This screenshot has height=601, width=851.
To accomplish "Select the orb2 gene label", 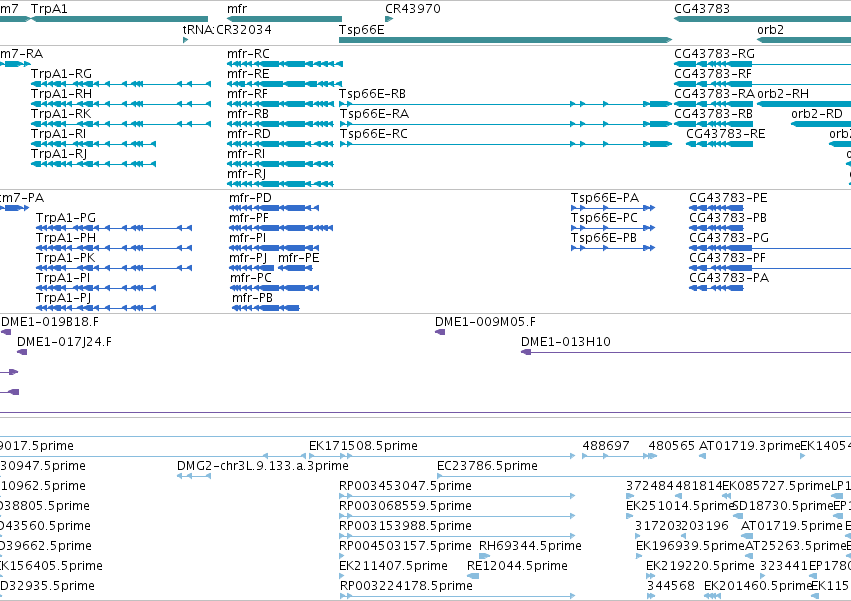I will pos(770,29).
